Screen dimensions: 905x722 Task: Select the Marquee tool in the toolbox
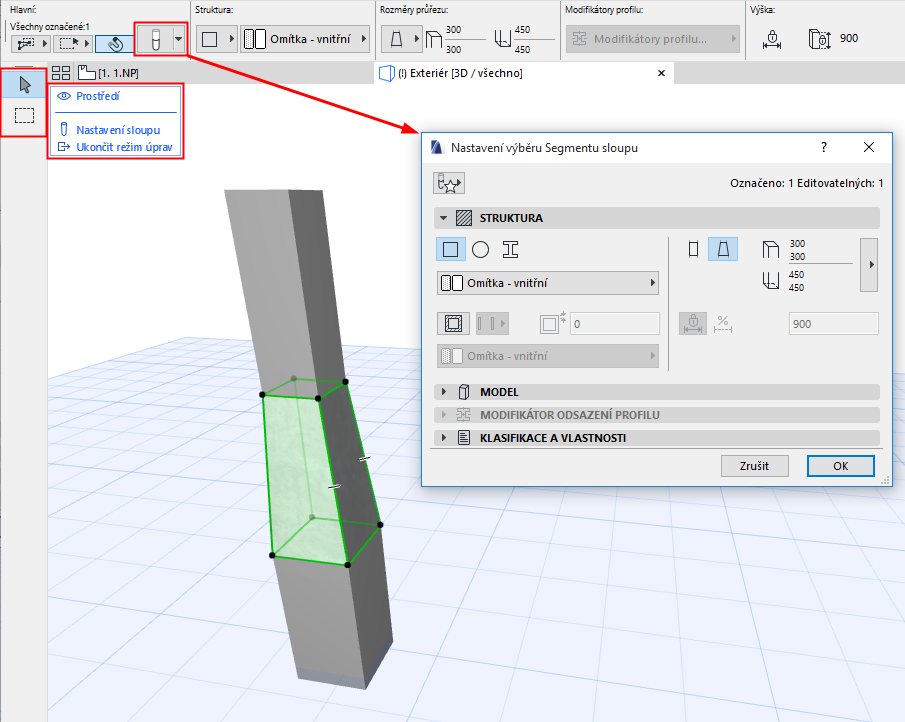[x=24, y=115]
